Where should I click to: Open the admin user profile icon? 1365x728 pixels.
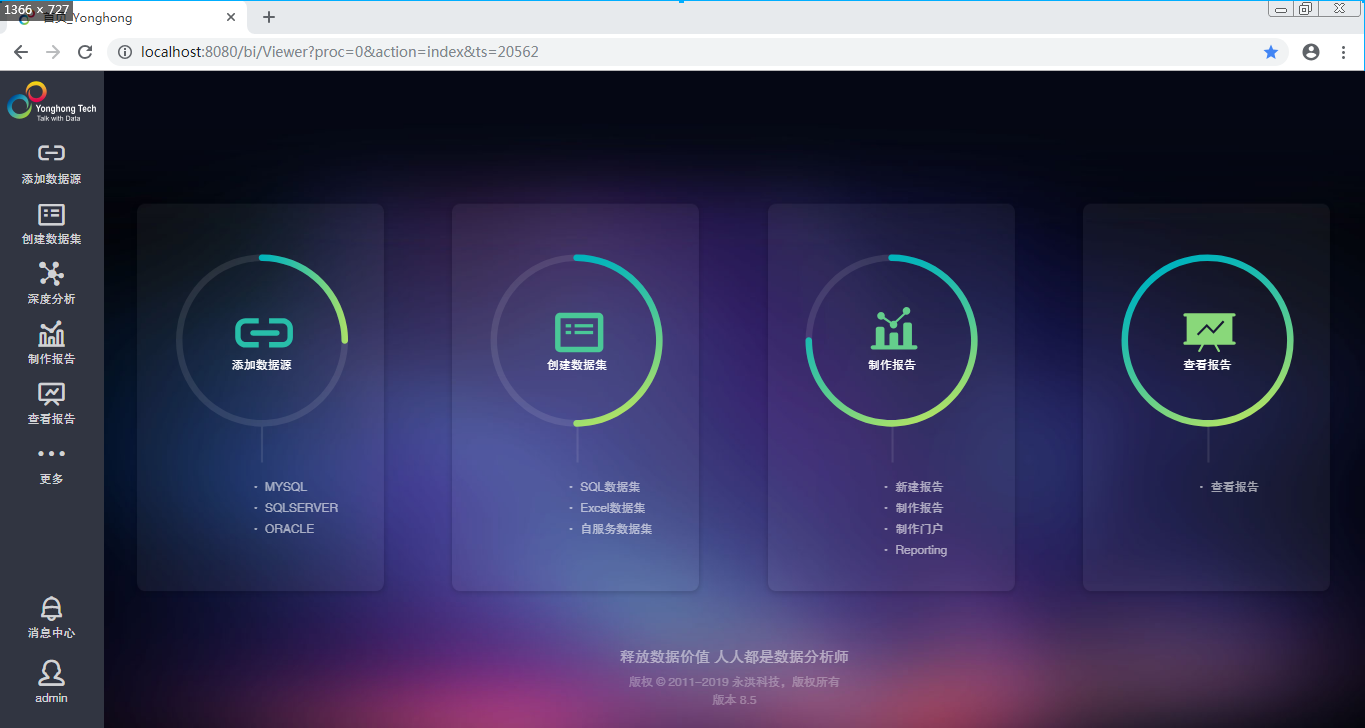50,672
